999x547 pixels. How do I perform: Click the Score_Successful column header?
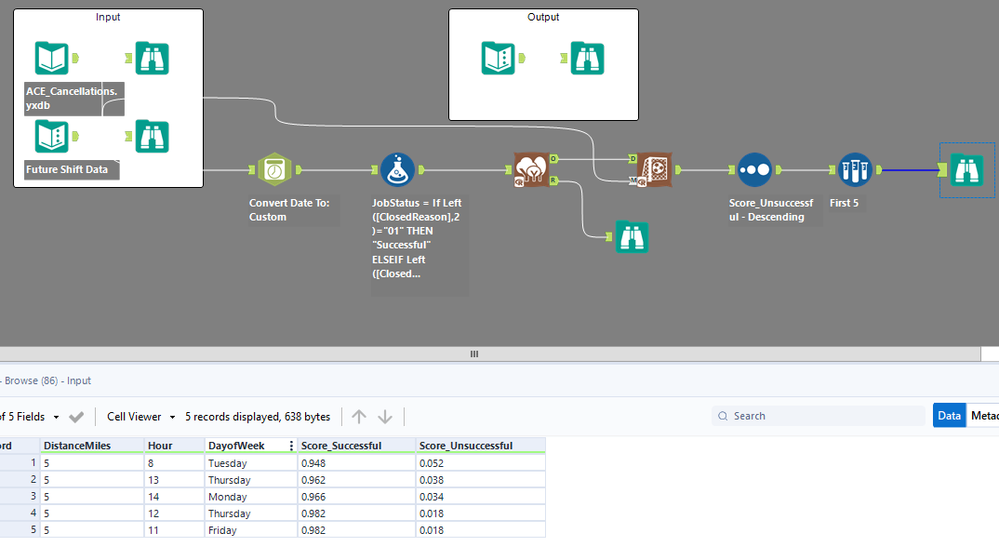tap(356, 446)
